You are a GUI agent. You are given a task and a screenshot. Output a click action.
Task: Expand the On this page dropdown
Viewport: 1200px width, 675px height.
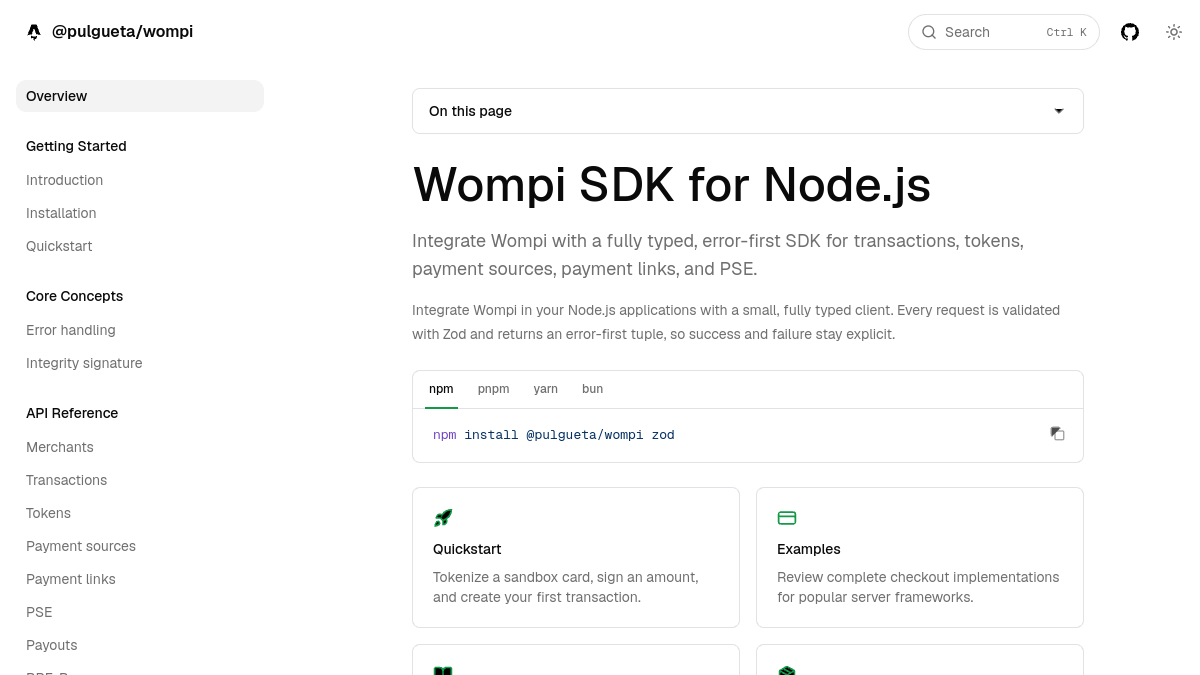(x=748, y=111)
